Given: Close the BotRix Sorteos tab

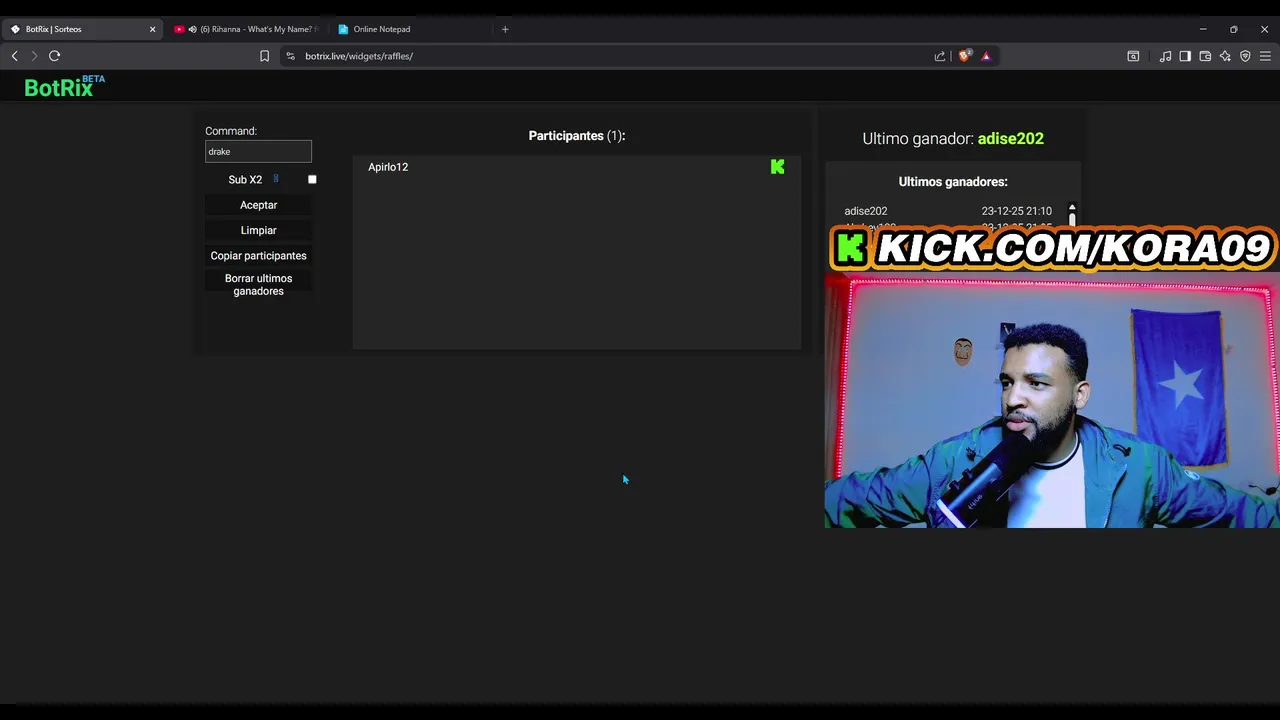Looking at the screenshot, I should click(152, 29).
